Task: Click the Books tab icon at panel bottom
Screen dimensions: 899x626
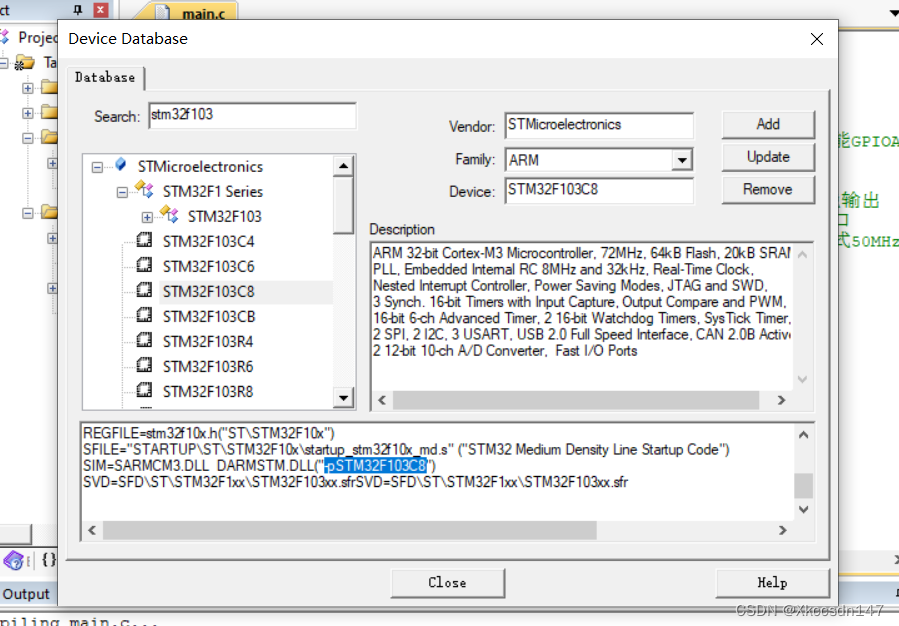Action: pos(14,560)
